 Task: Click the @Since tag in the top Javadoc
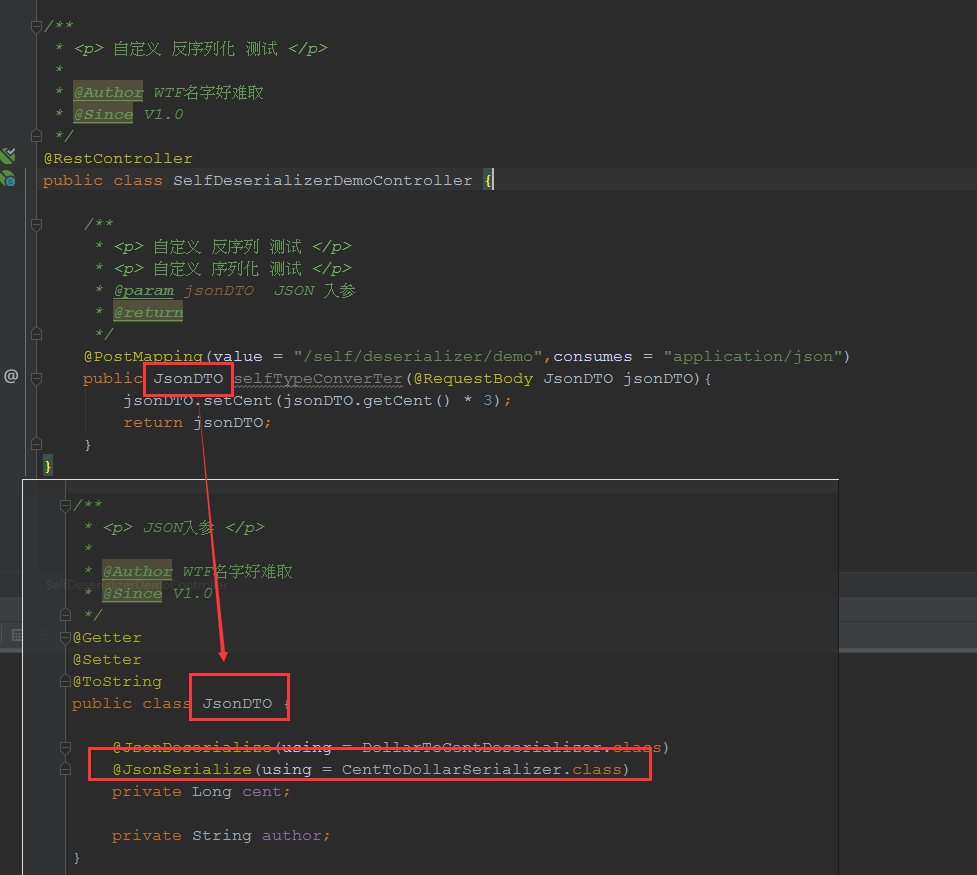[103, 115]
